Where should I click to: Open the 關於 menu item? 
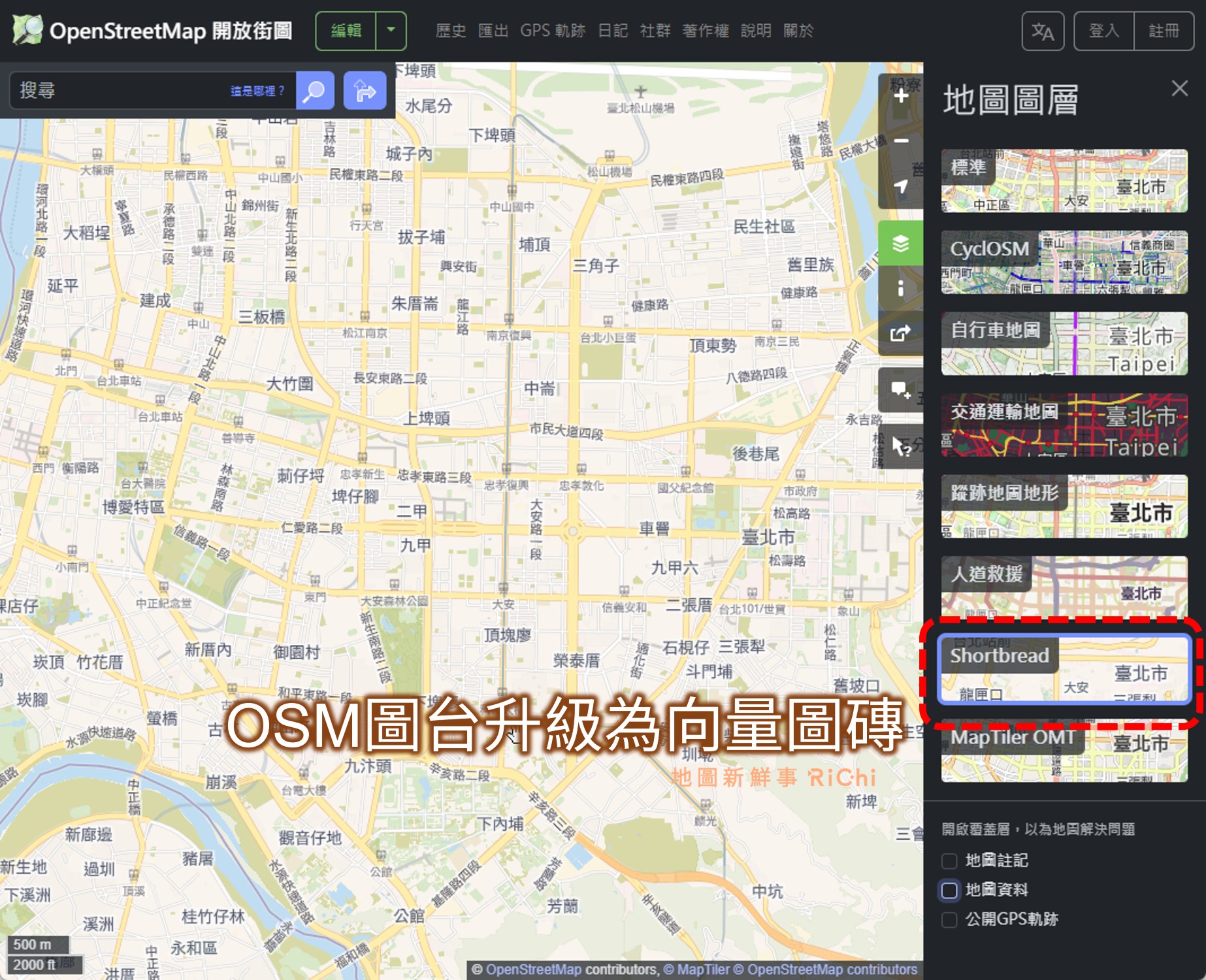click(x=798, y=31)
